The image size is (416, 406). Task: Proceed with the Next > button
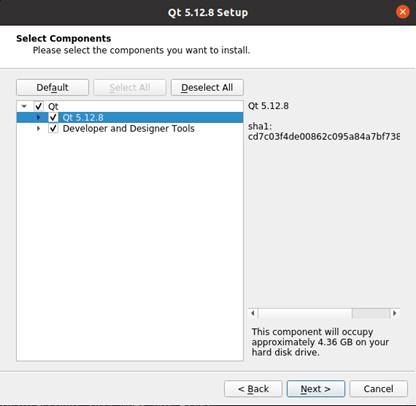coord(316,389)
